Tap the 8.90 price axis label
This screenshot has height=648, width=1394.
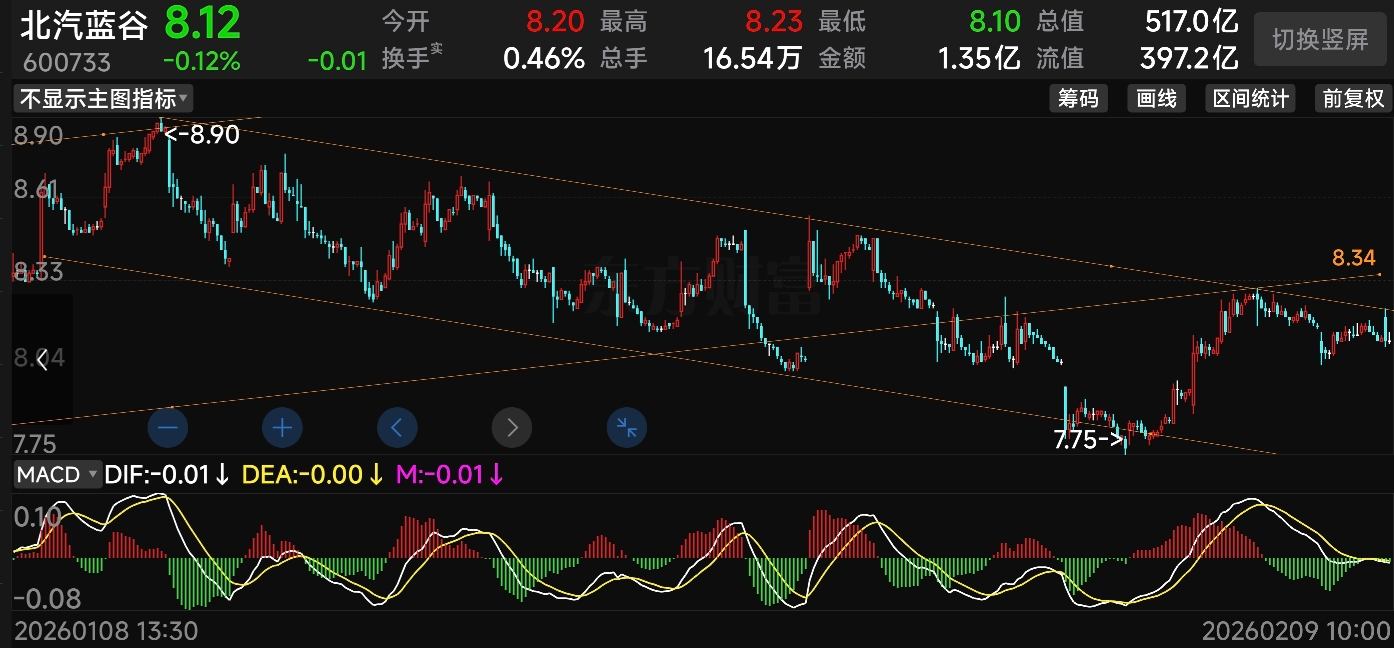pyautogui.click(x=37, y=135)
